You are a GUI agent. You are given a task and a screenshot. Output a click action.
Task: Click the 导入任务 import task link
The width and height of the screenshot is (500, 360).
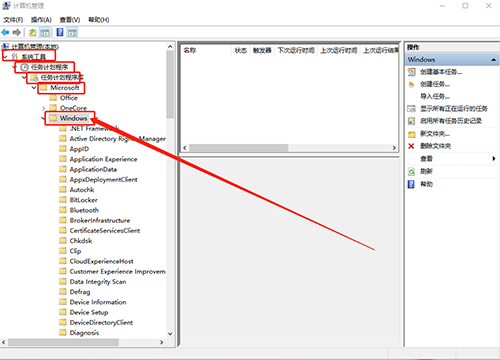coord(435,97)
